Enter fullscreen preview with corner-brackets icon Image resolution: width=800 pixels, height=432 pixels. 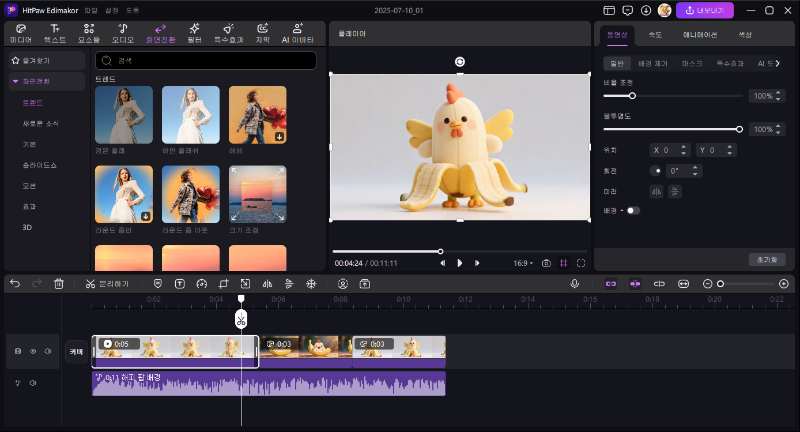coord(581,263)
